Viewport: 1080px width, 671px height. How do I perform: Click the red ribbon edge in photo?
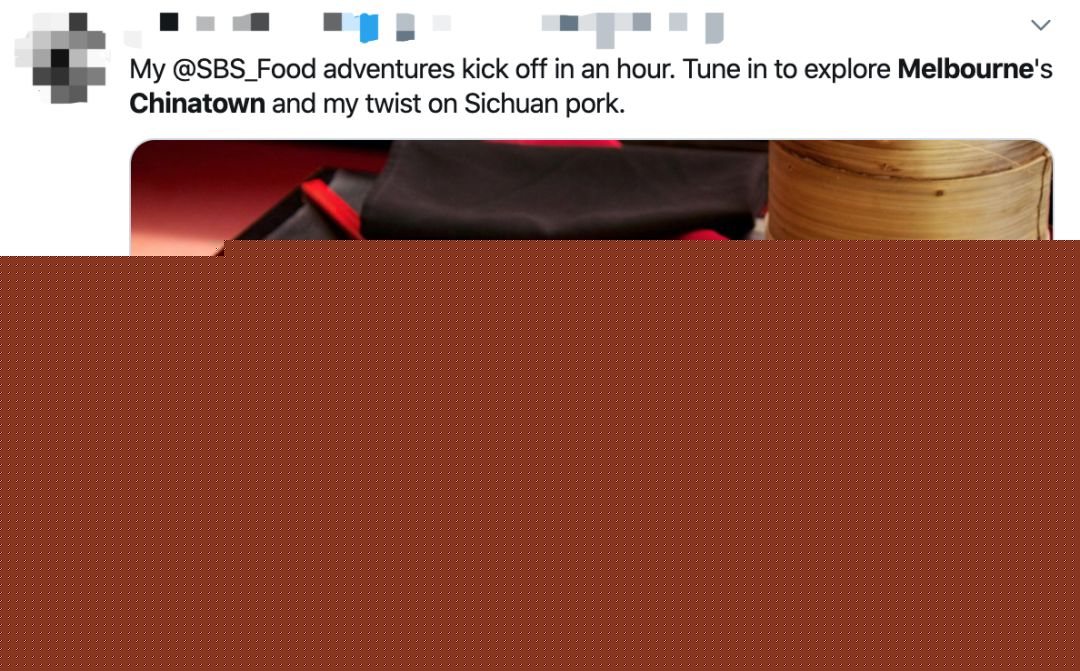point(332,205)
